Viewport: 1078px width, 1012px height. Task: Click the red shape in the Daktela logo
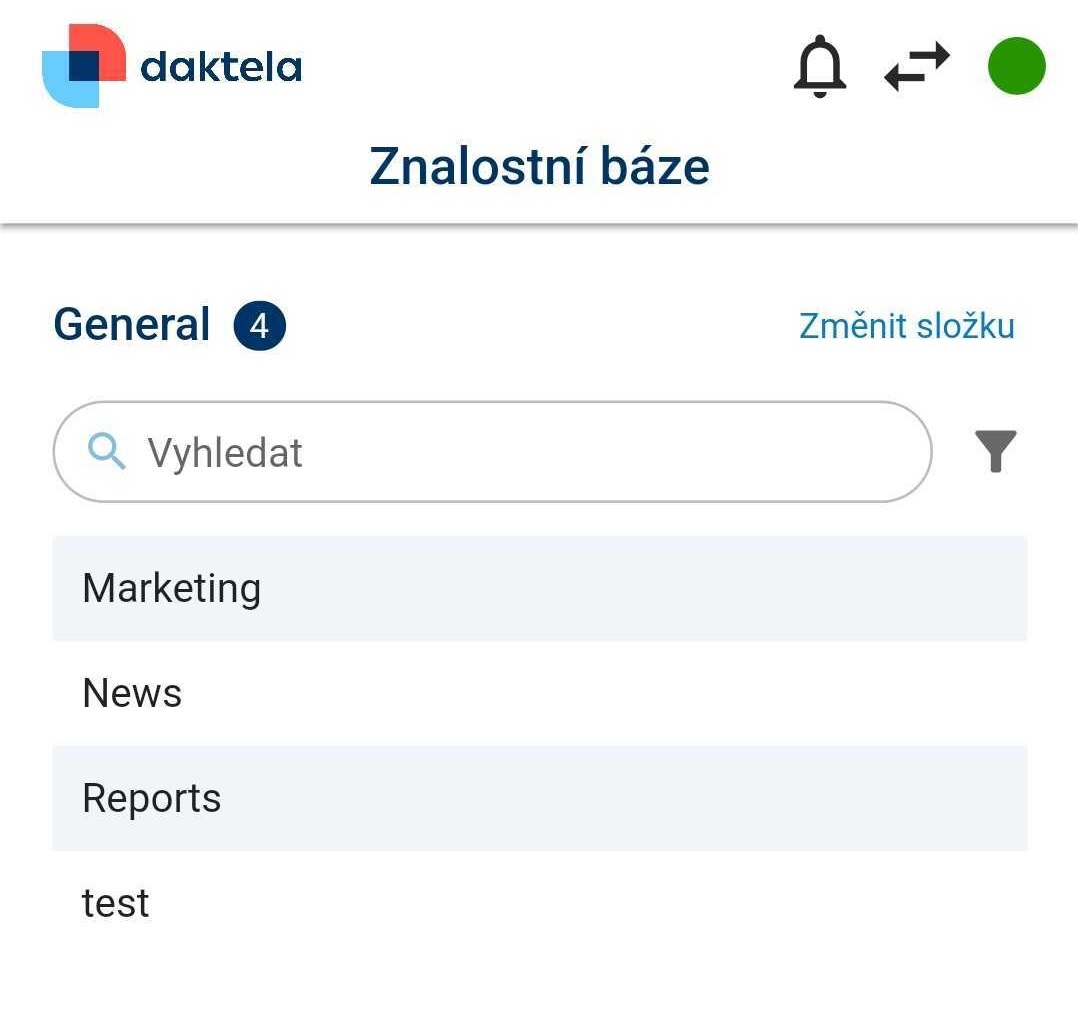tap(100, 45)
